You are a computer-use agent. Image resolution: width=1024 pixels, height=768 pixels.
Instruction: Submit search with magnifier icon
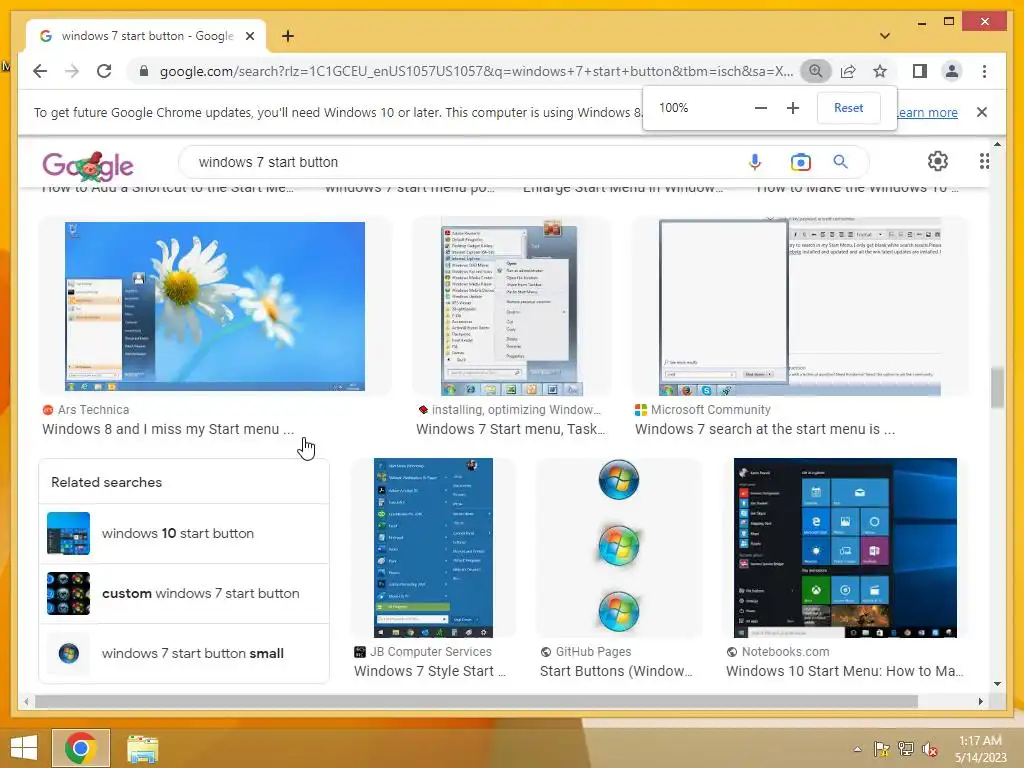click(840, 162)
